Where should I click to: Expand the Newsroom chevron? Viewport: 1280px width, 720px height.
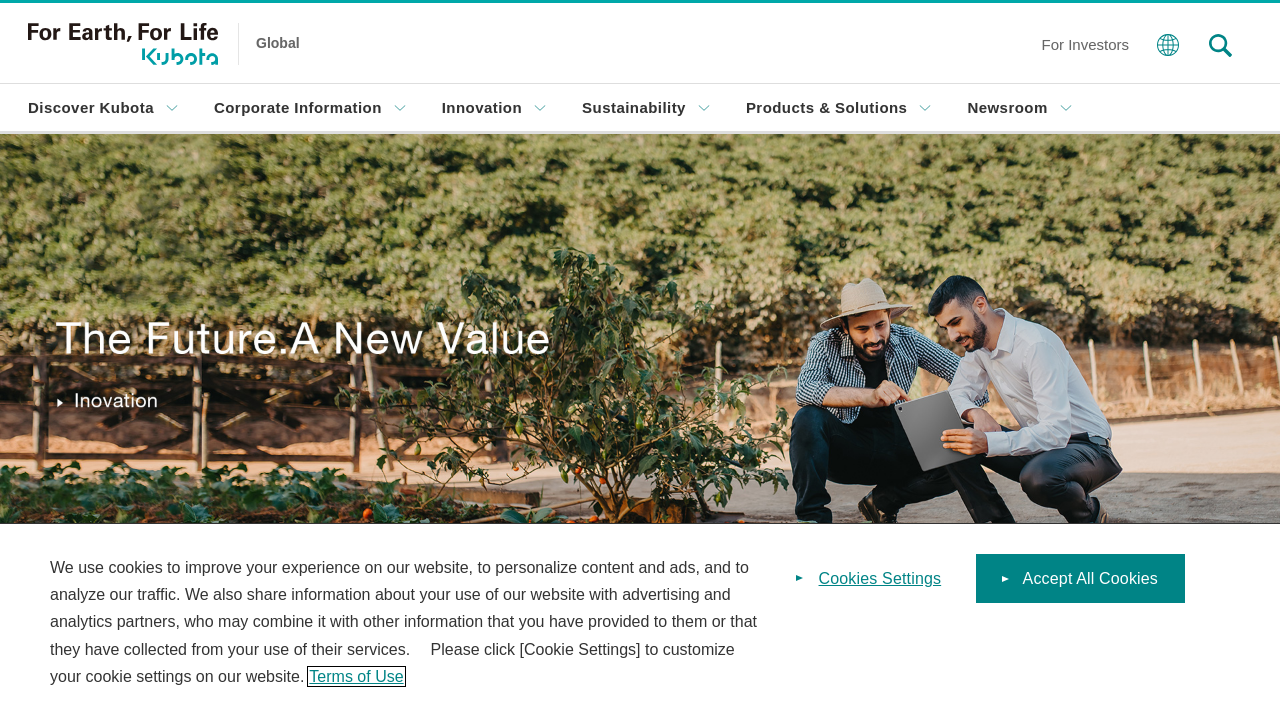coord(1066,108)
